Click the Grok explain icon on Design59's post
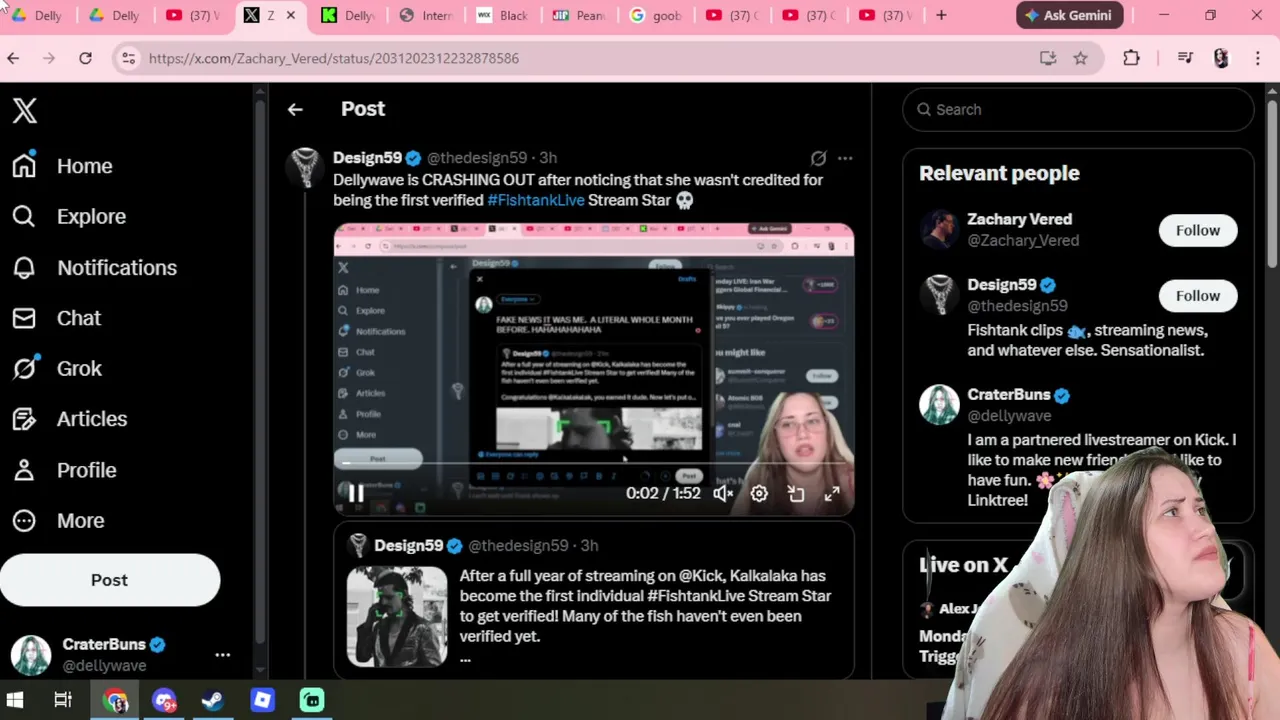Image resolution: width=1280 pixels, height=720 pixels. (x=818, y=158)
